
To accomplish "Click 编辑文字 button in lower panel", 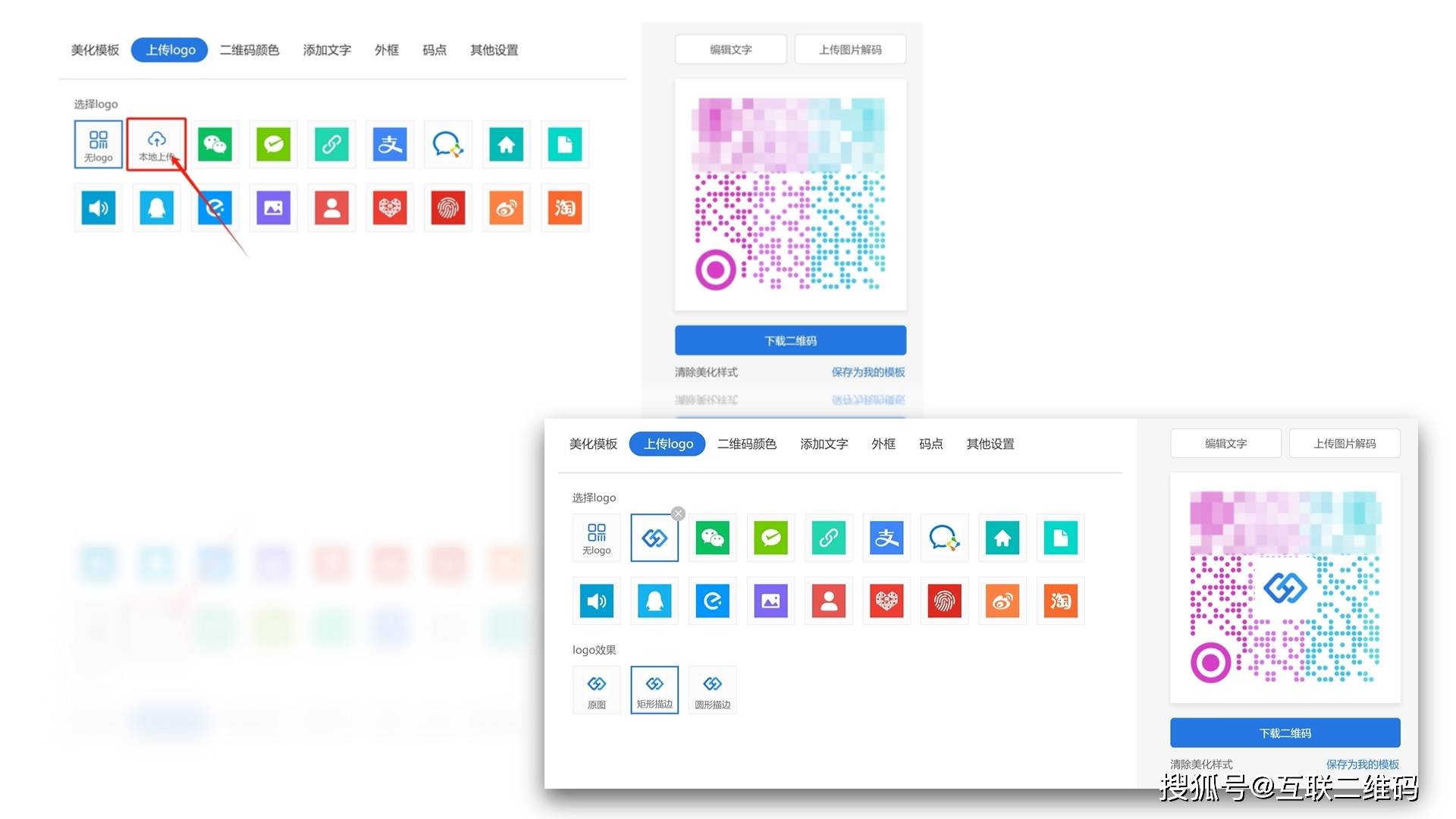I will (1226, 444).
